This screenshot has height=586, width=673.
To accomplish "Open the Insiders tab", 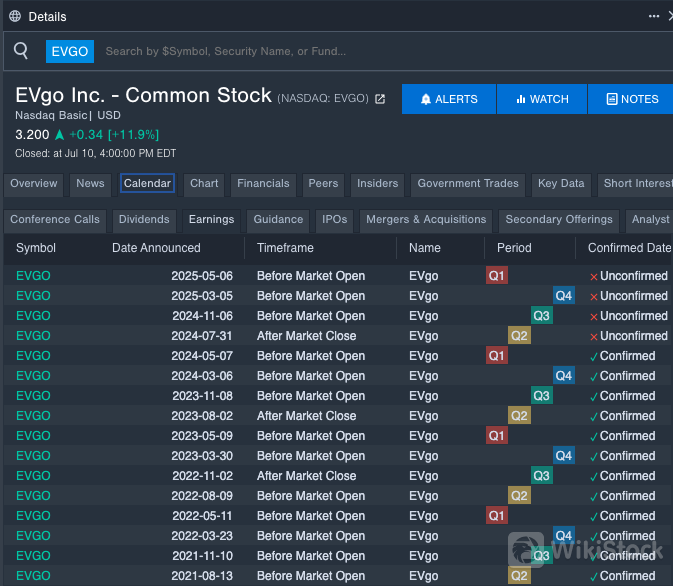I will coord(377,184).
